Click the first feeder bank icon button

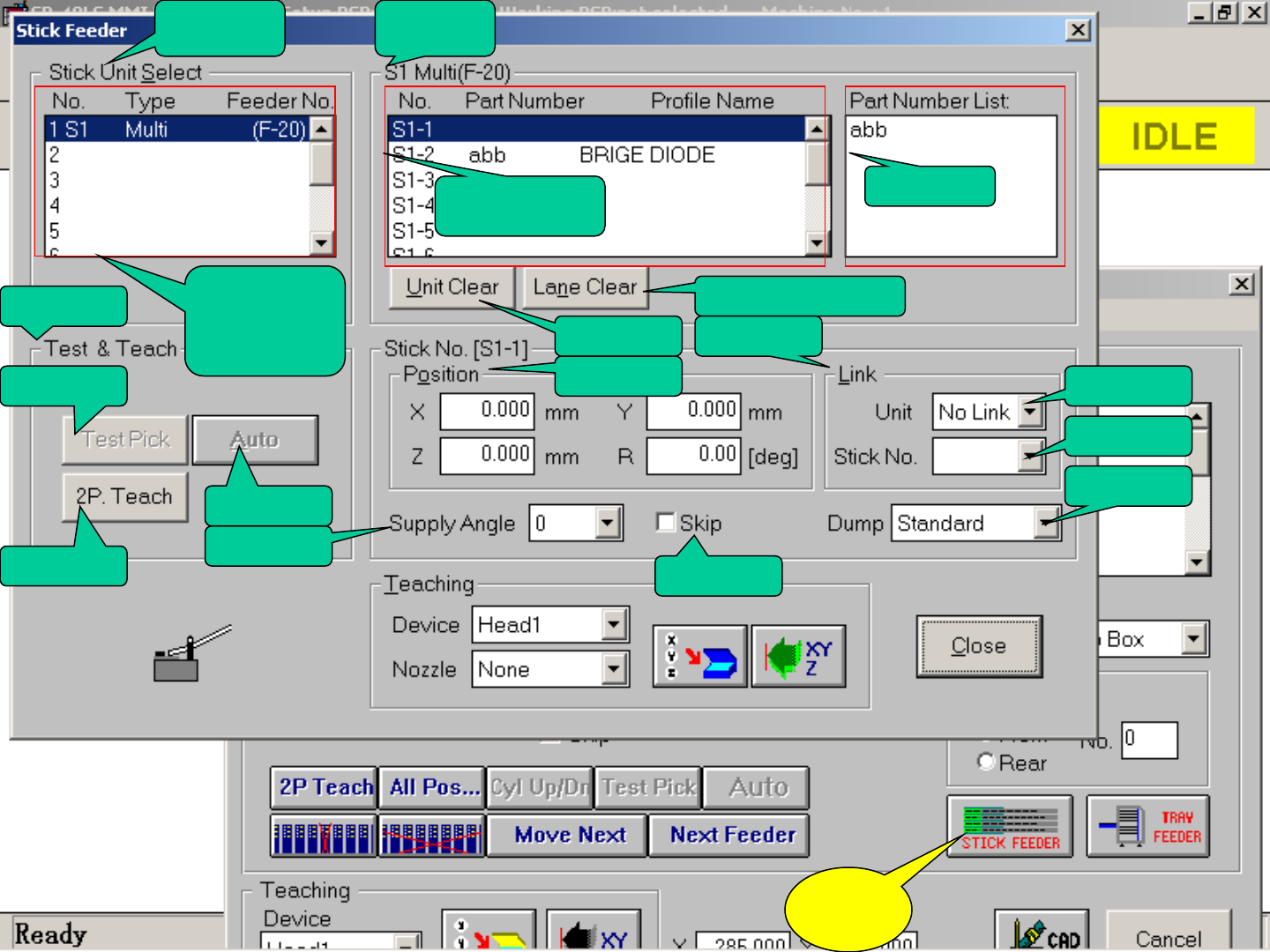click(x=324, y=836)
